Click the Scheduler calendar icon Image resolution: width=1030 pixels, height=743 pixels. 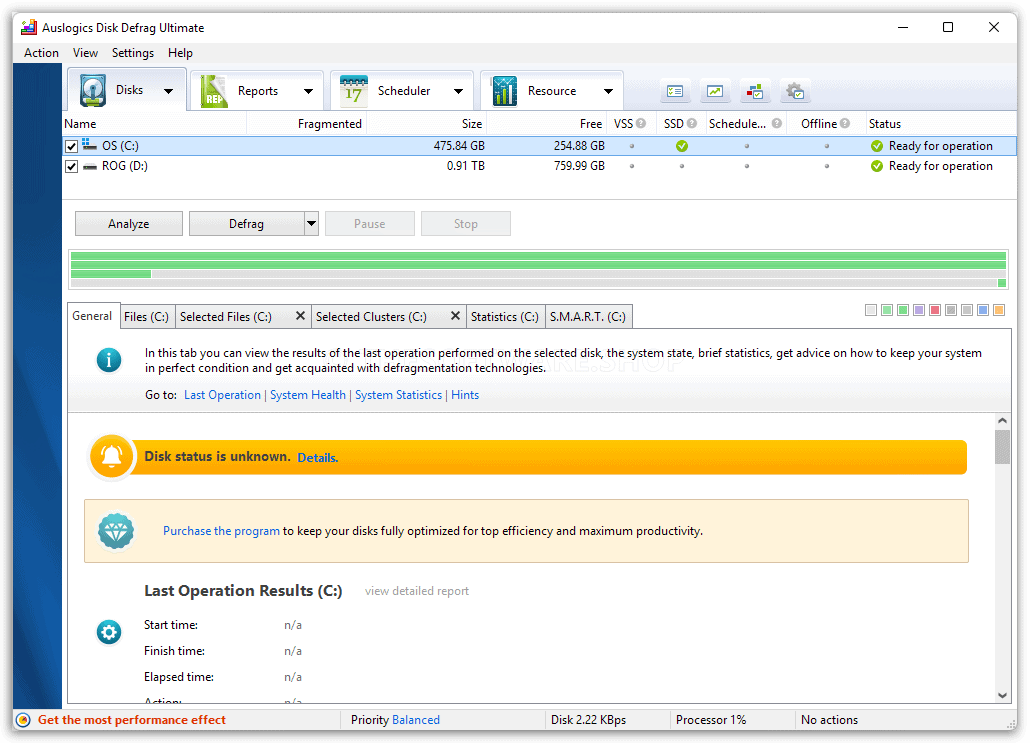tap(353, 91)
